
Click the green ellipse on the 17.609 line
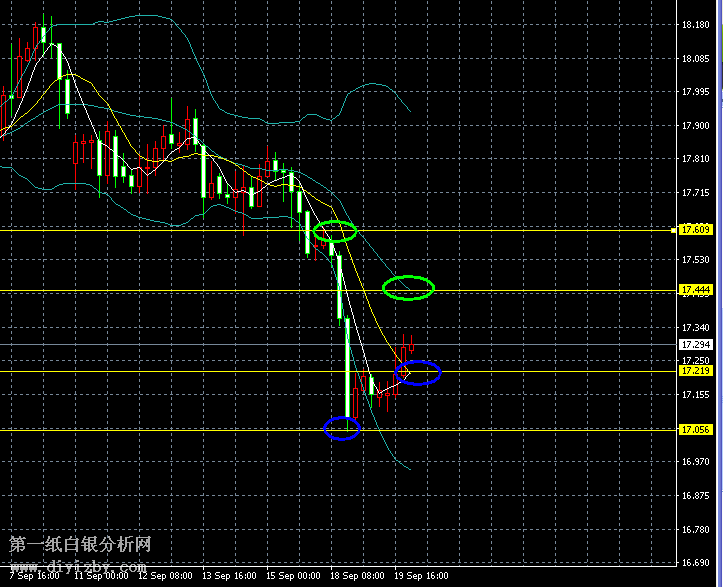pos(335,231)
